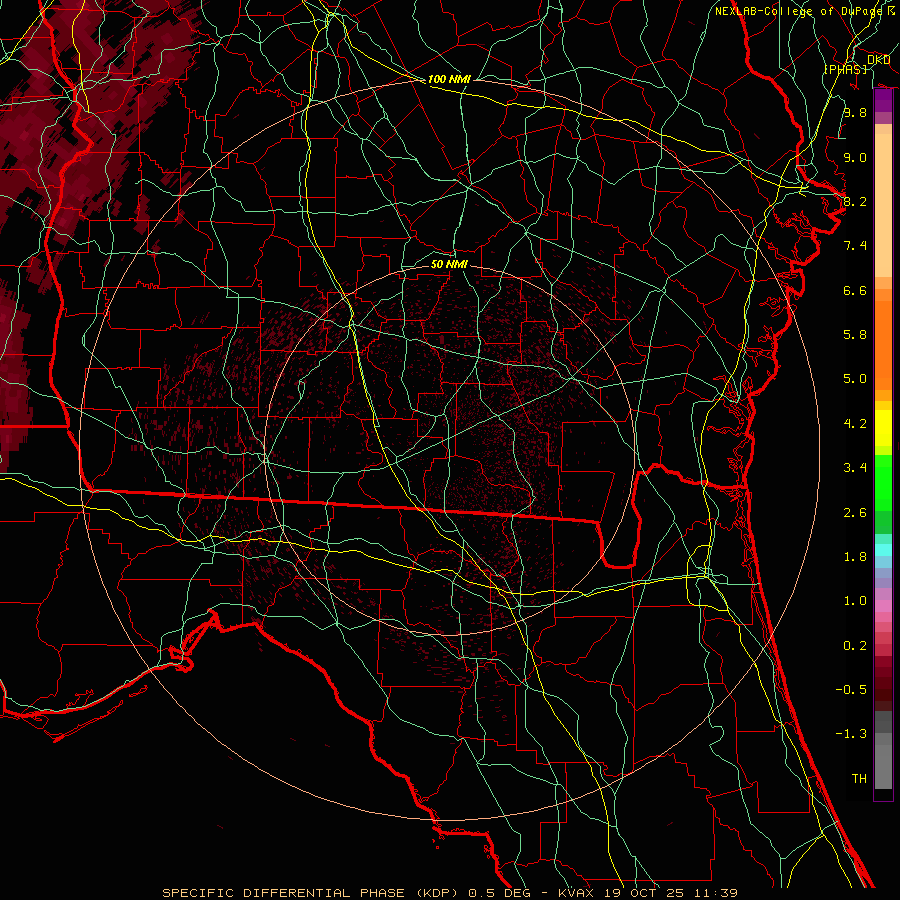
Task: Click the DKD product label
Action: coord(878,60)
